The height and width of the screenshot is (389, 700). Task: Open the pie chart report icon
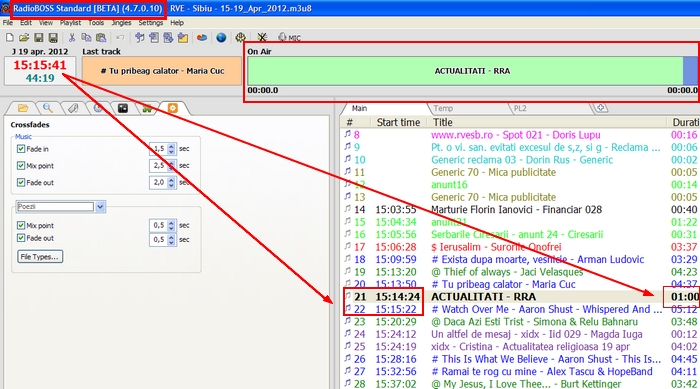pyautogui.click(x=202, y=38)
